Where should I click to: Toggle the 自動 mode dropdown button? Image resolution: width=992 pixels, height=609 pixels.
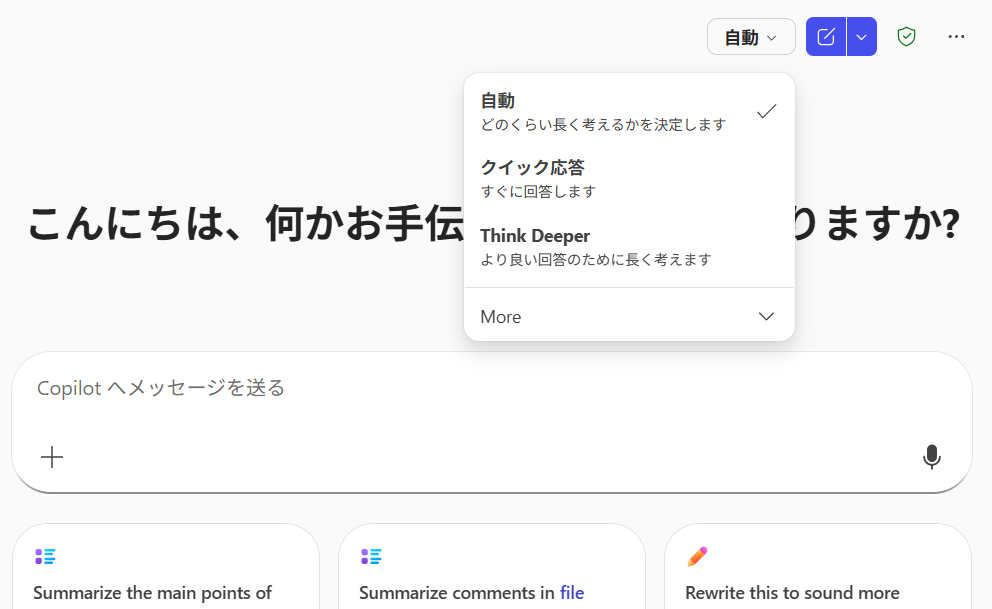[x=750, y=37]
